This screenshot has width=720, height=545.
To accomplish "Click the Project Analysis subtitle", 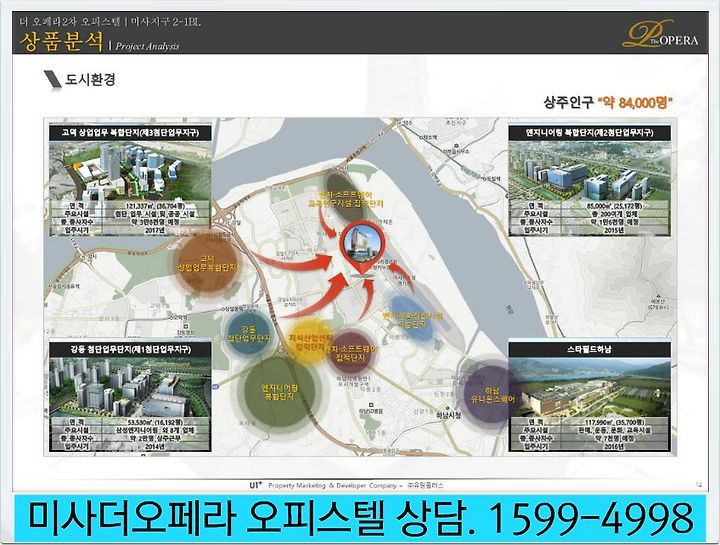I will [147, 46].
